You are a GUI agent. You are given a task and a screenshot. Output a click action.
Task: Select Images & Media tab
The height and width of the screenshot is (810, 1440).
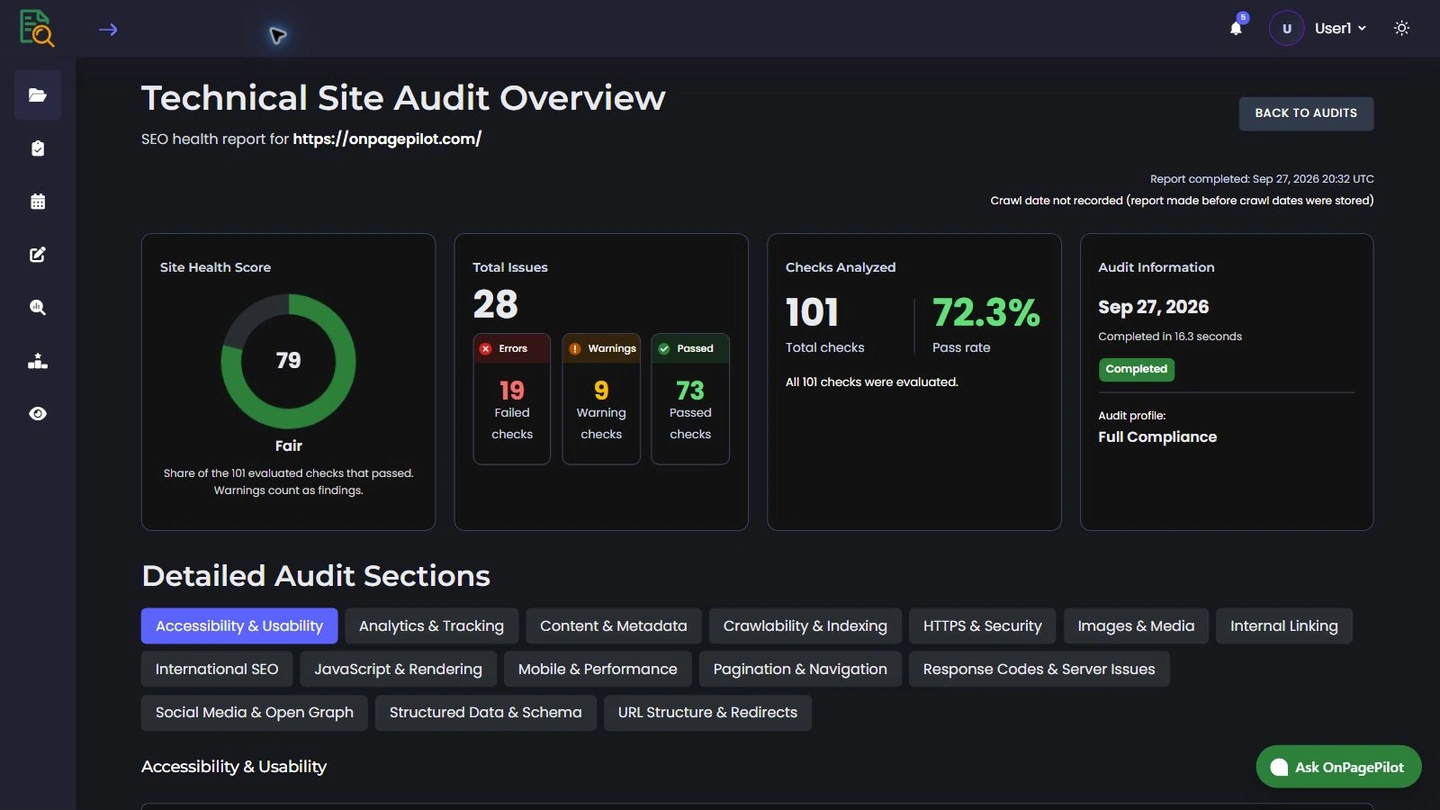(1136, 626)
